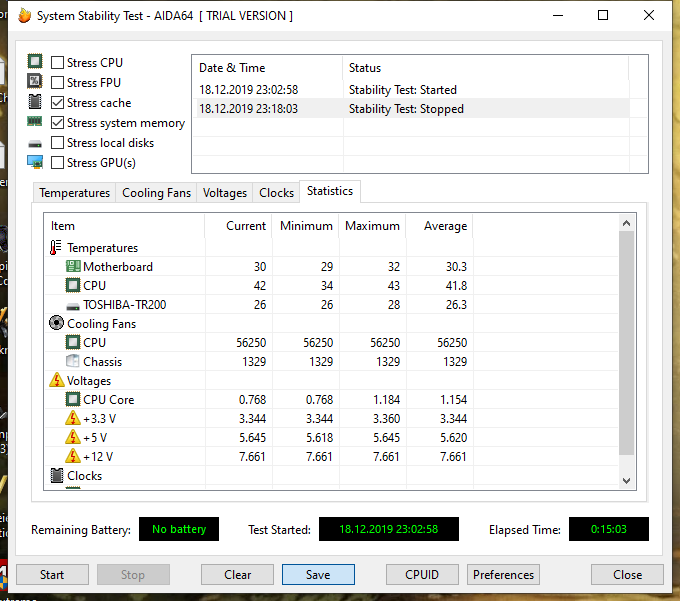The width and height of the screenshot is (680, 601).
Task: Uncheck the Stress system memory checkbox
Action: coord(57,123)
